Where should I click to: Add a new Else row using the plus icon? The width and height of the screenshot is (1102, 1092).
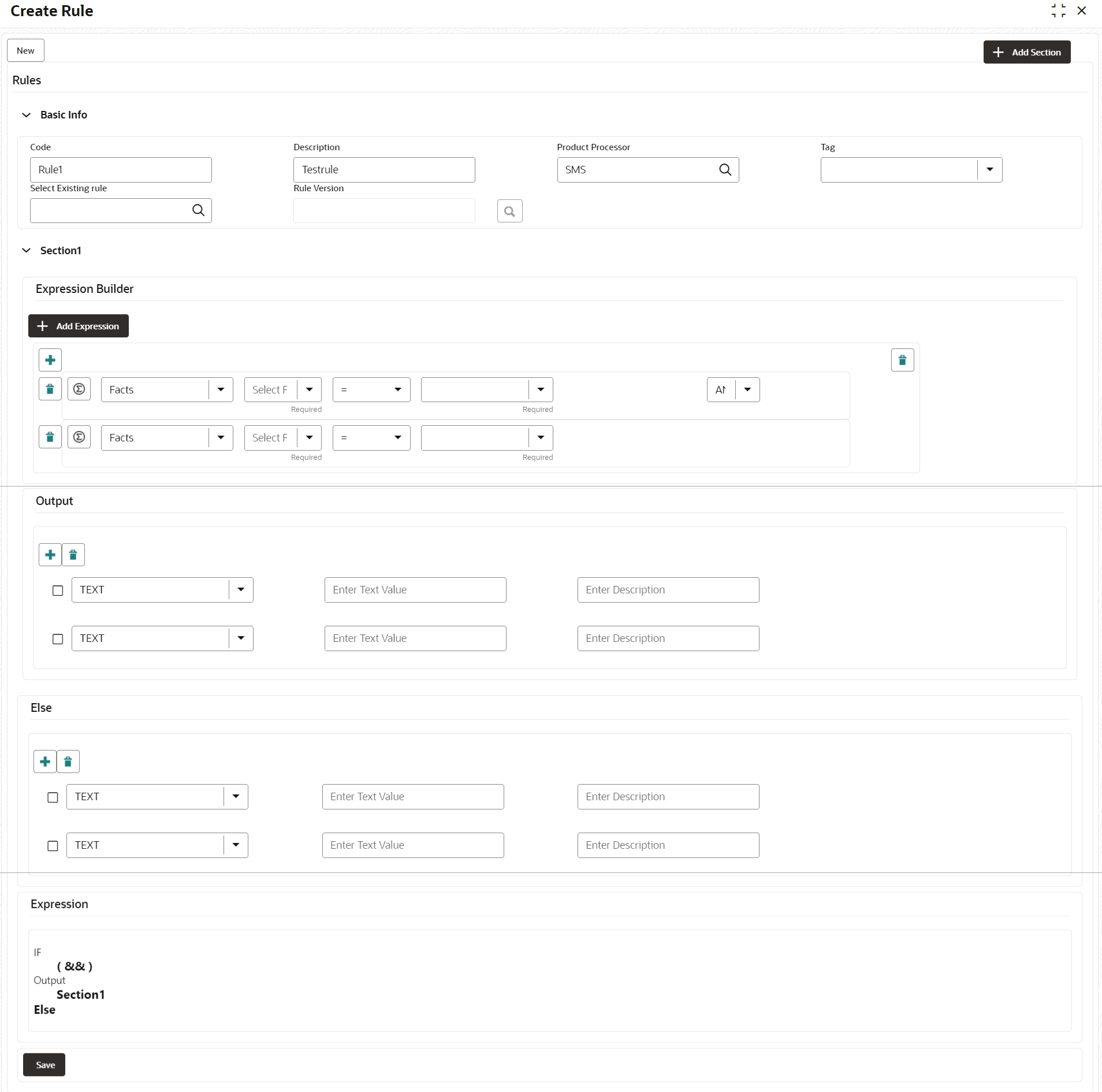pyautogui.click(x=44, y=761)
